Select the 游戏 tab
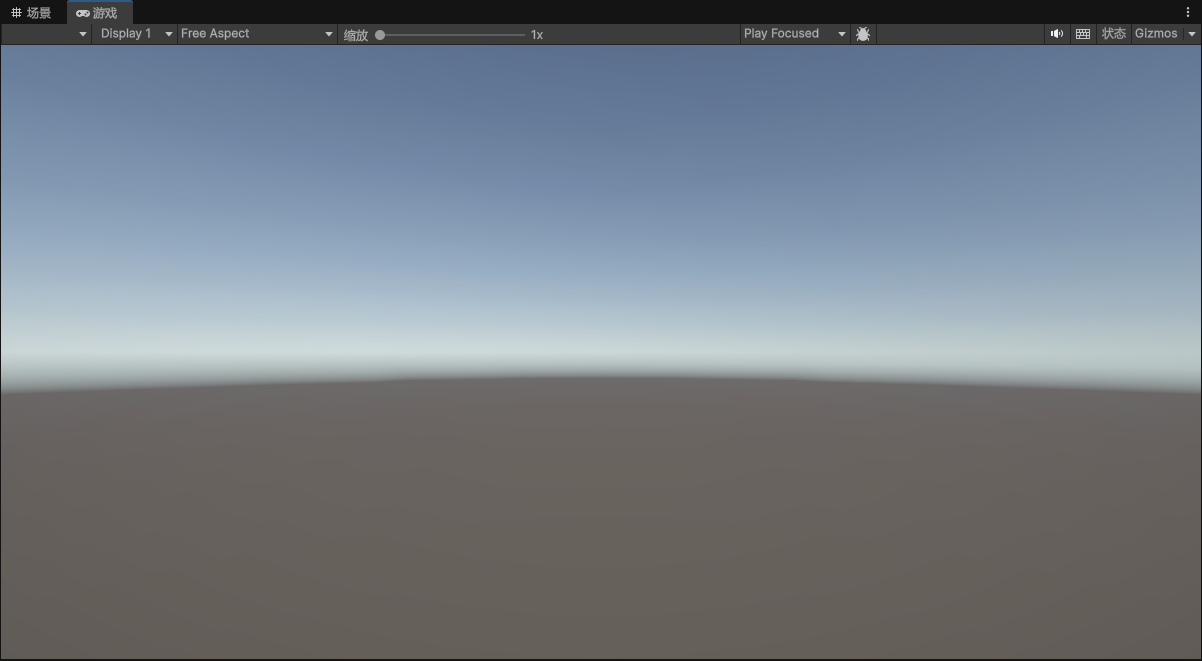This screenshot has width=1202, height=661. (99, 13)
